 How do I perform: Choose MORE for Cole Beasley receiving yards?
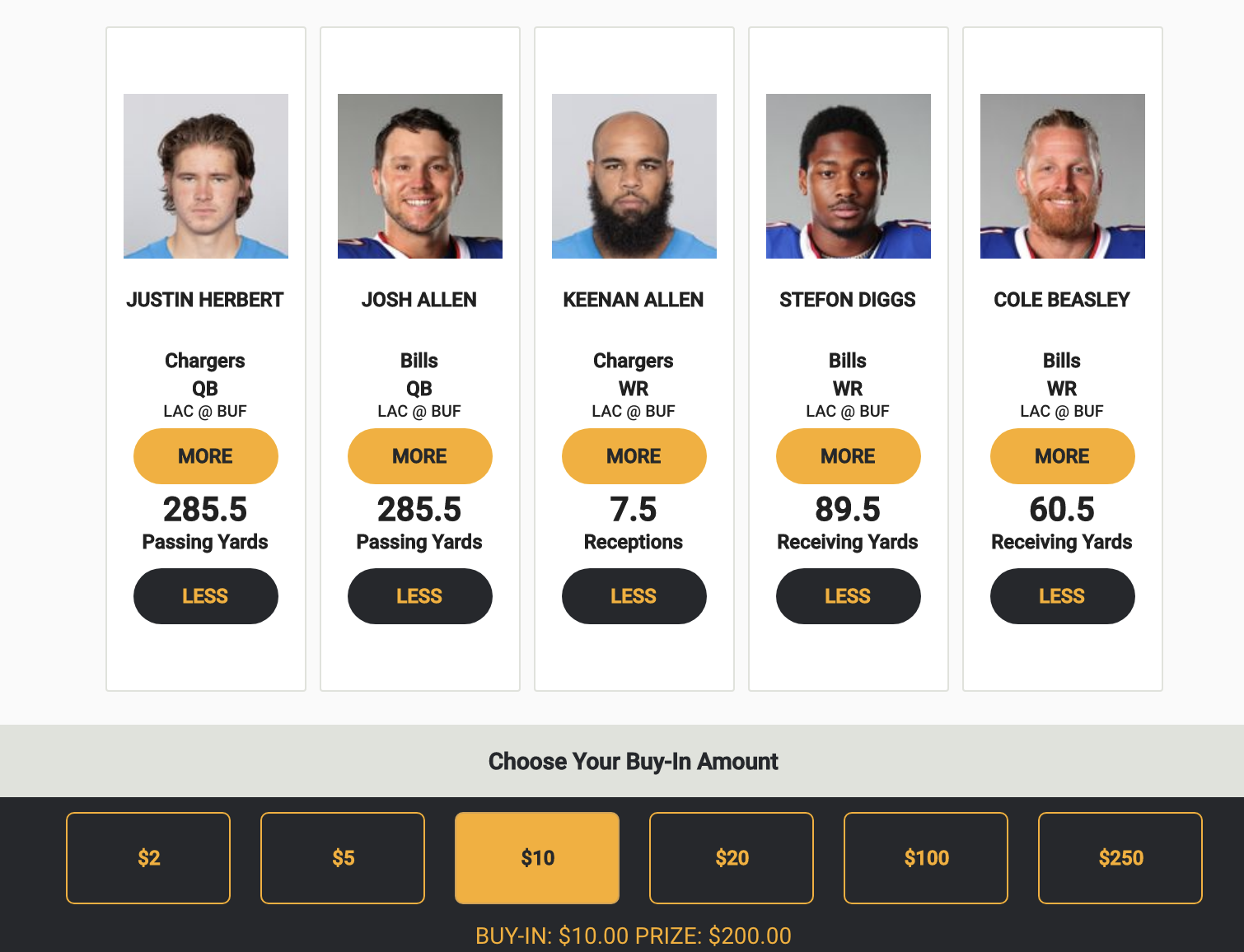[1063, 456]
